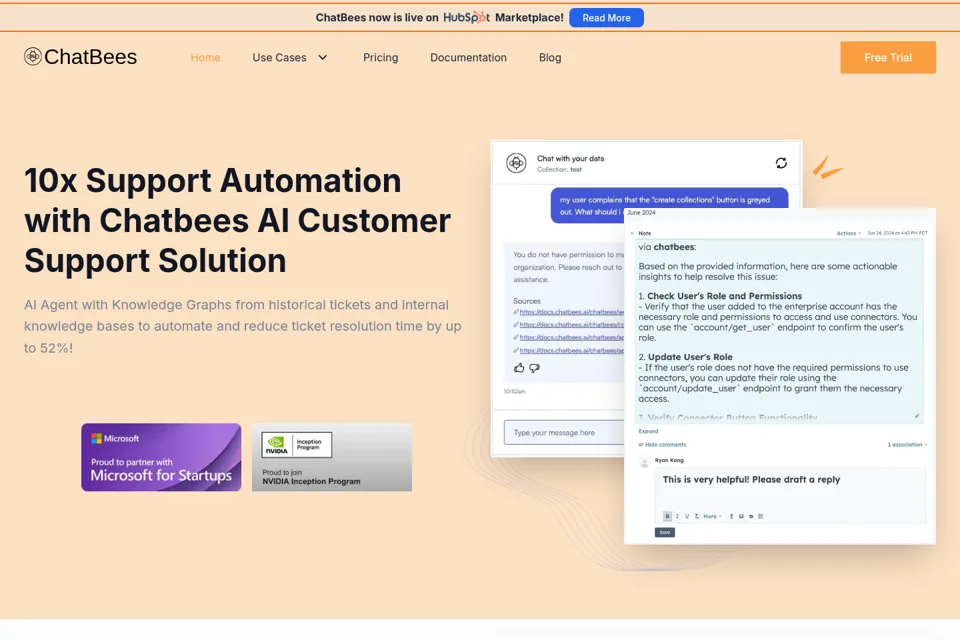The image size is (960, 640).
Task: Open the NVIDIA Inception Program badge
Action: coord(332,457)
